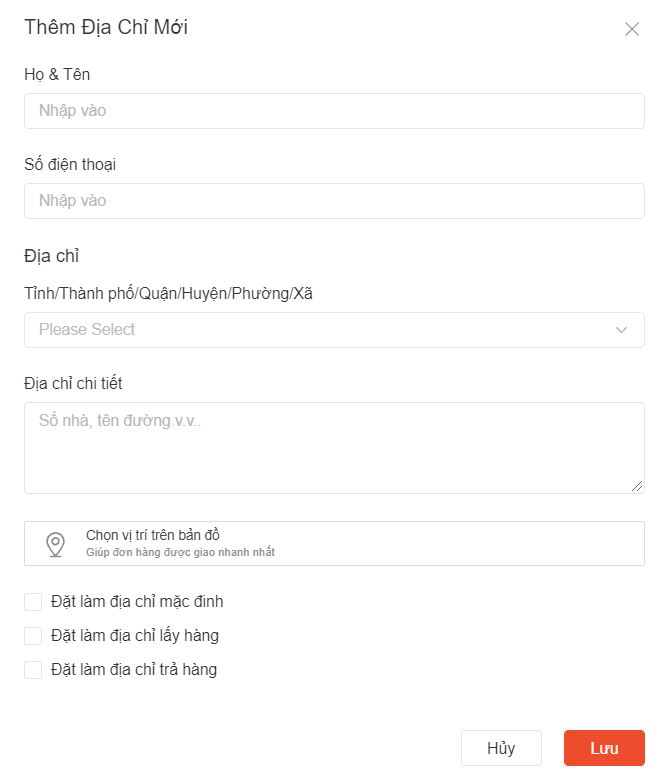Click the map pin location icon
This screenshot has height=777, width=667.
pyautogui.click(x=56, y=544)
